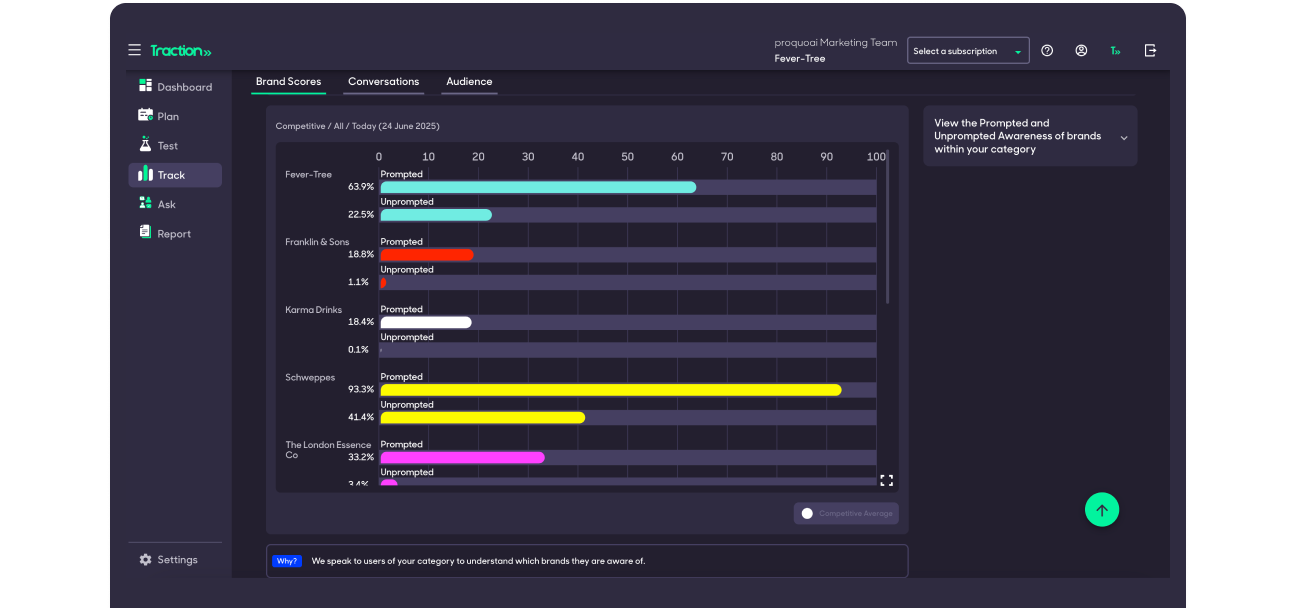This screenshot has height=608, width=1296.
Task: Open Track from the sidebar
Action: click(175, 175)
